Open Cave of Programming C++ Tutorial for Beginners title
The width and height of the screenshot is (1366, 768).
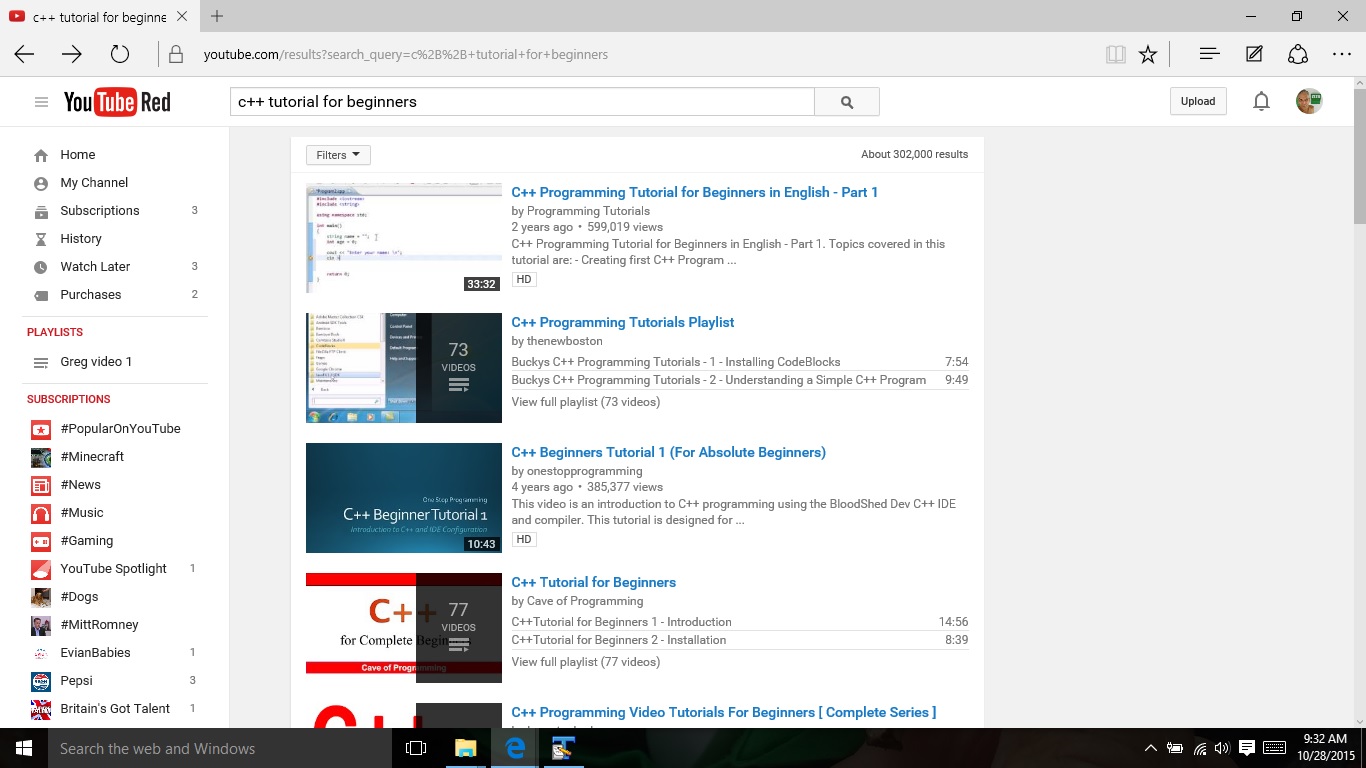click(593, 582)
